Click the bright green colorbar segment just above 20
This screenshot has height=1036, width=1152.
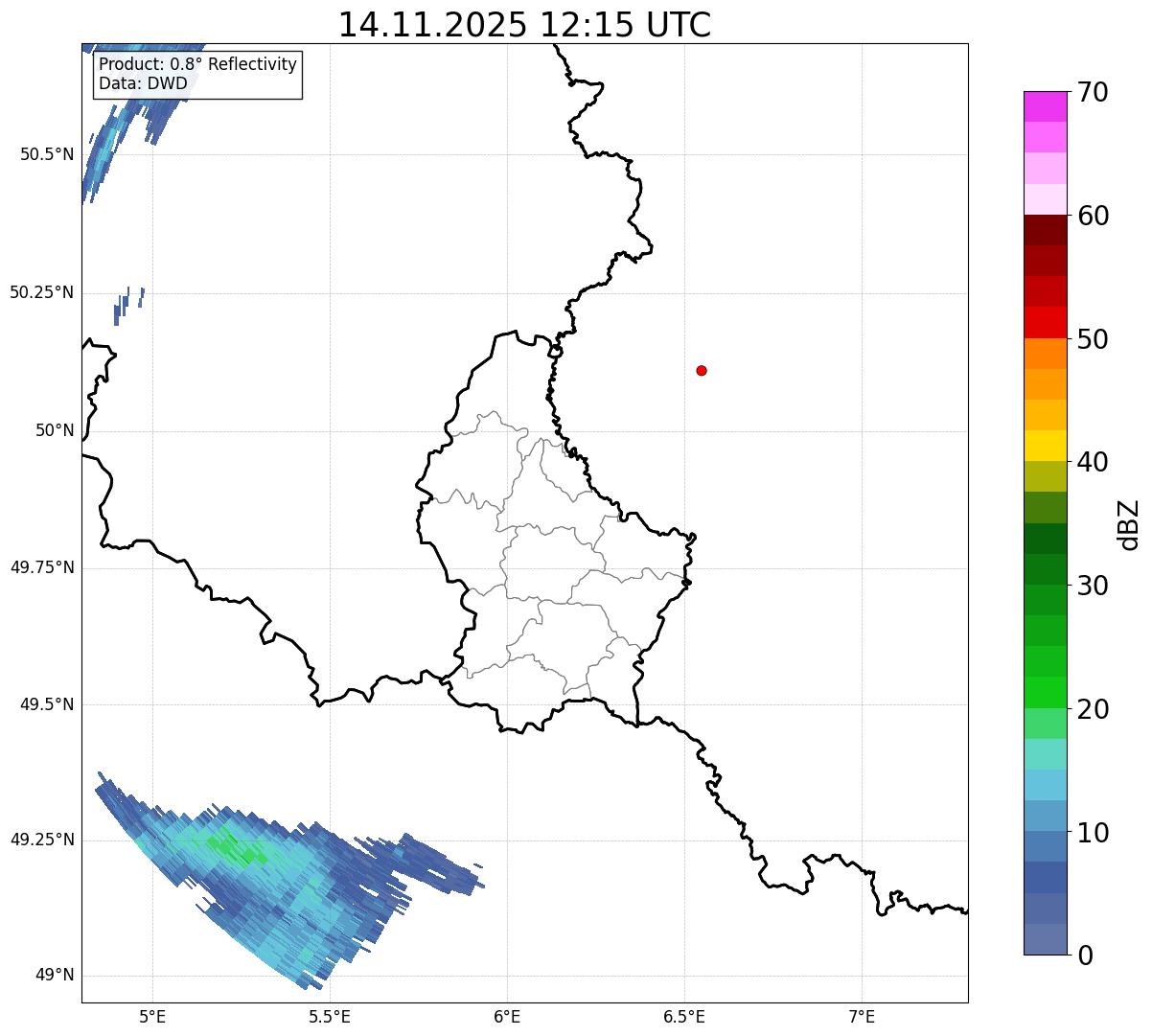coord(1045,693)
